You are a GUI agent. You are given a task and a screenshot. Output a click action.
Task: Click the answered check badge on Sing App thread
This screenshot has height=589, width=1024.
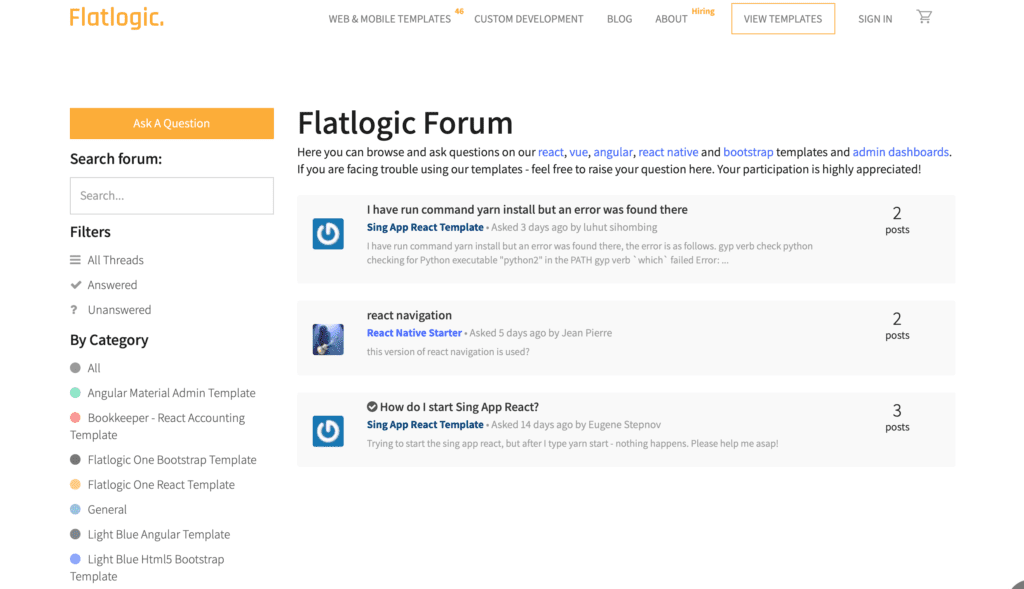[x=372, y=407]
